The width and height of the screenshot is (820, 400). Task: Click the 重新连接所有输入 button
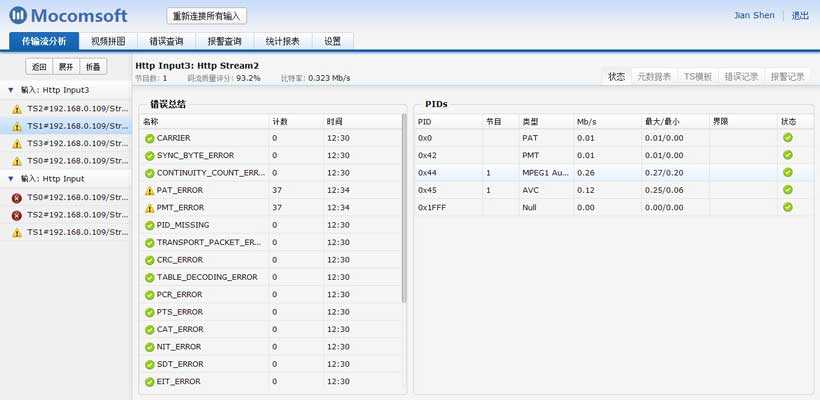207,16
